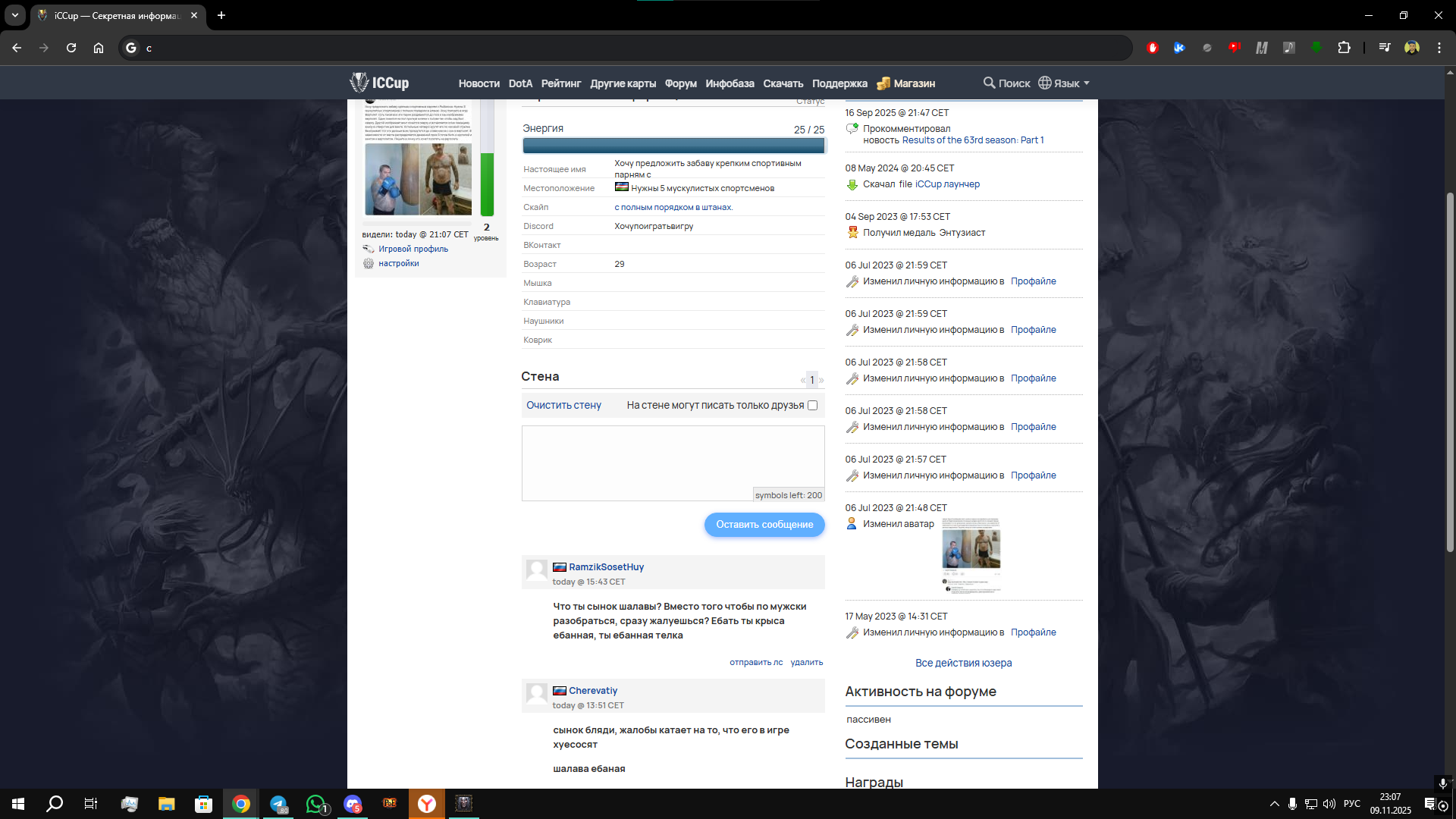This screenshot has height=819, width=1456.
Task: Open Chrome menu three-dots icon
Action: coord(1439,48)
